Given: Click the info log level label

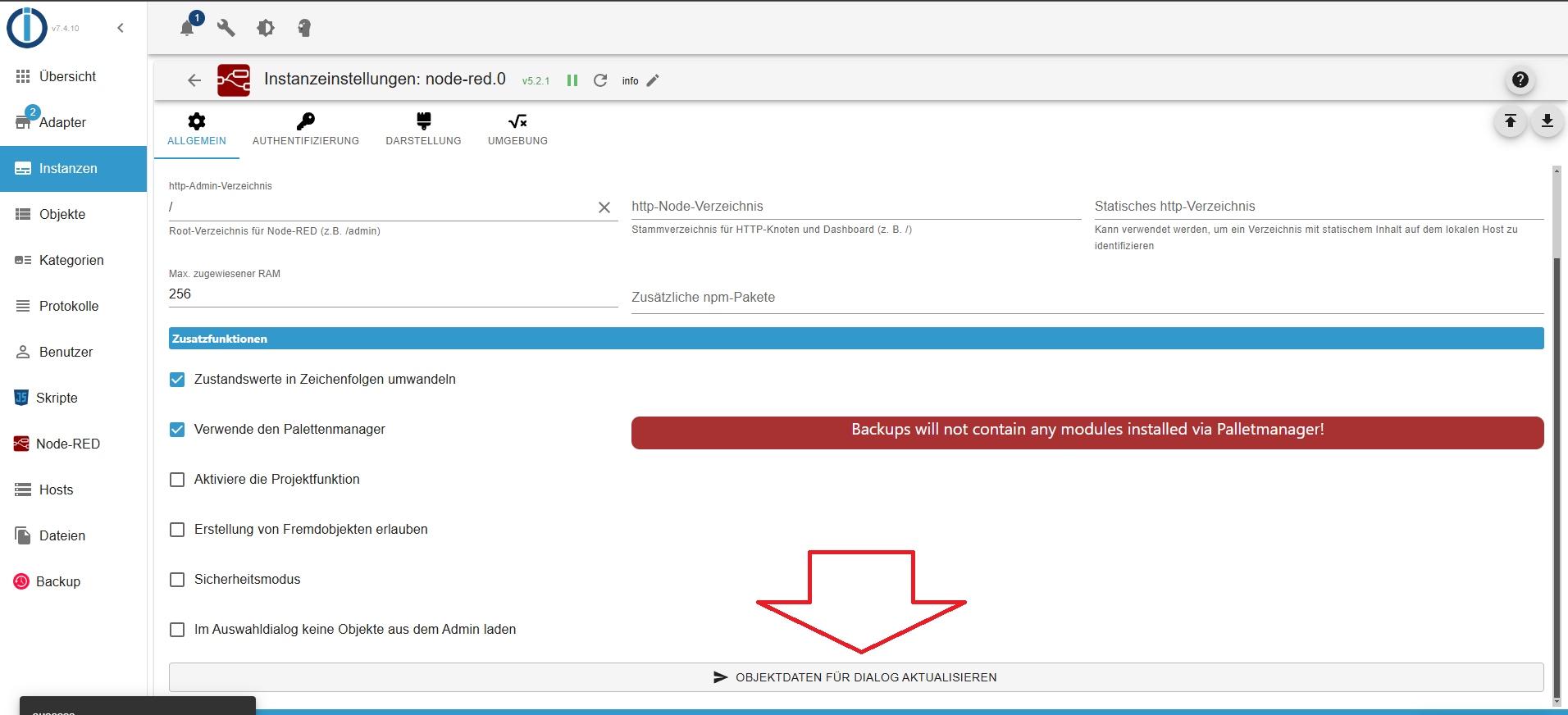Looking at the screenshot, I should pos(630,81).
